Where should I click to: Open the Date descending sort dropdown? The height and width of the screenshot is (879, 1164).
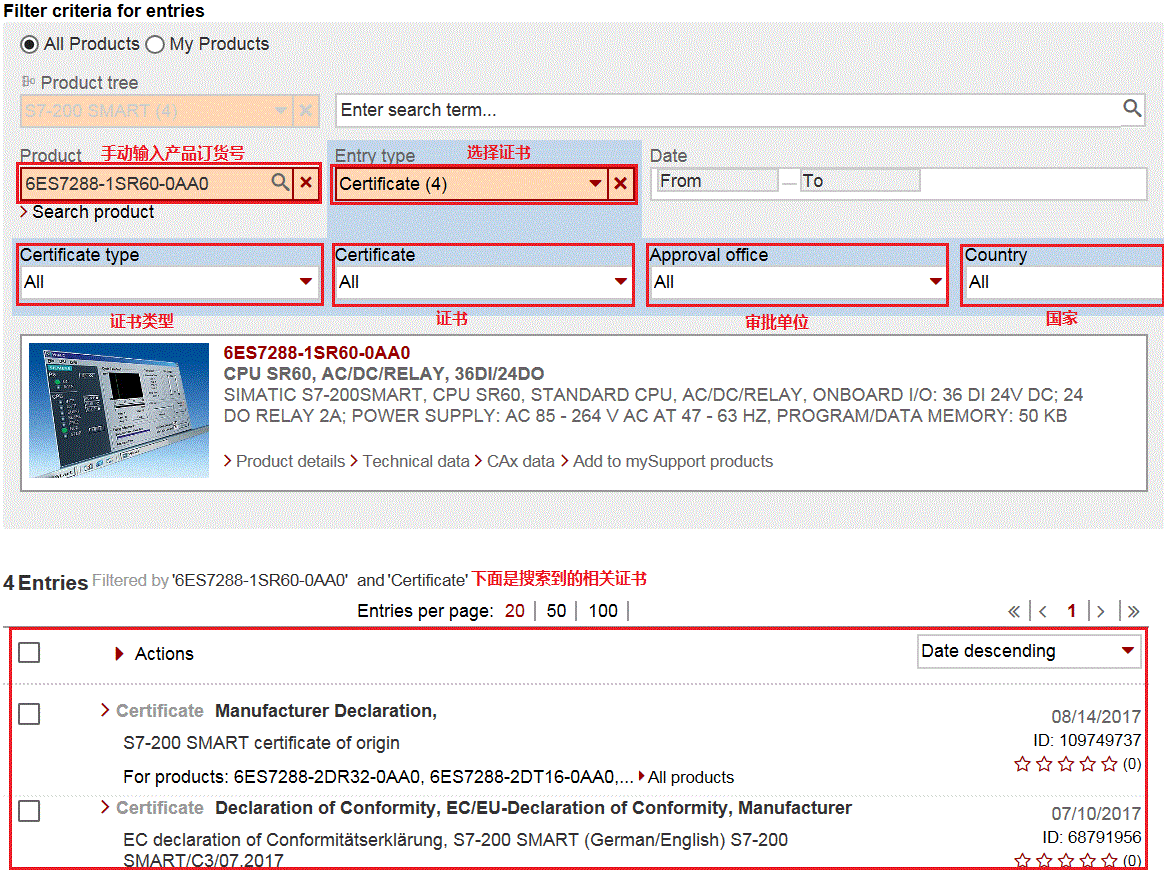click(x=1029, y=651)
